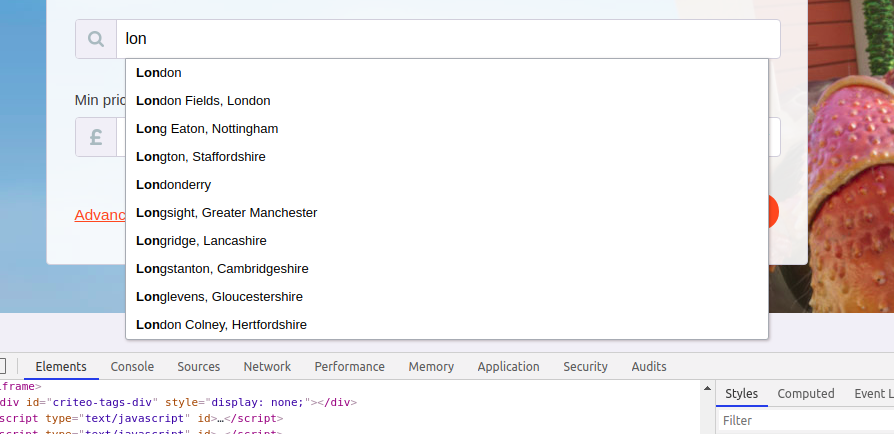The height and width of the screenshot is (434, 894).
Task: Open the Application tab
Action: (x=509, y=366)
